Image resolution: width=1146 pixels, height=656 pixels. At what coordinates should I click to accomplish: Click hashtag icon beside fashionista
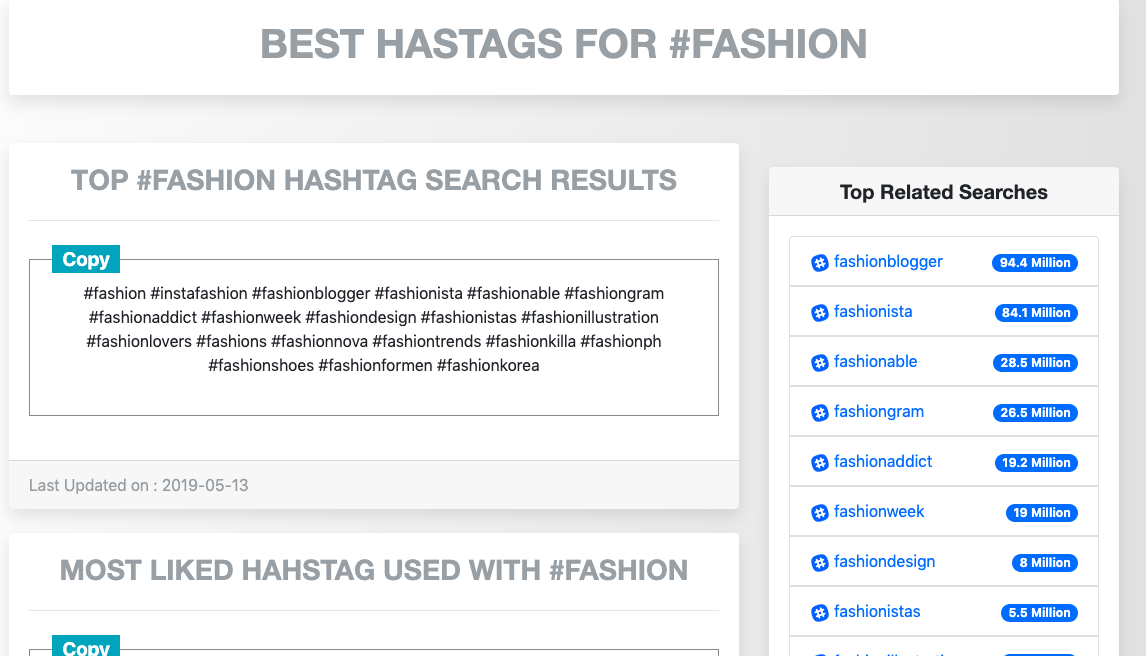click(820, 313)
